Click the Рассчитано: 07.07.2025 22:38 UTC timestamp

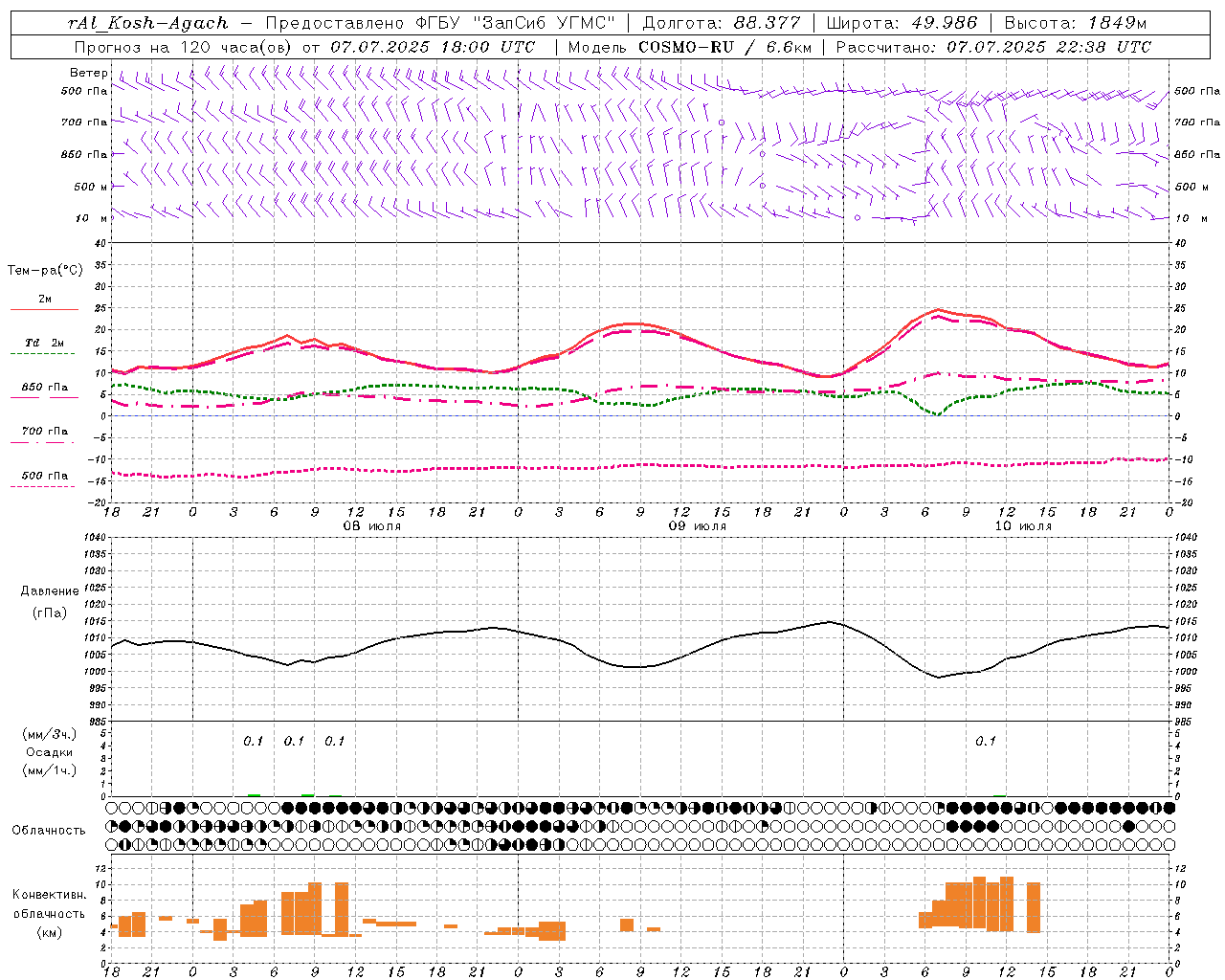993,47
